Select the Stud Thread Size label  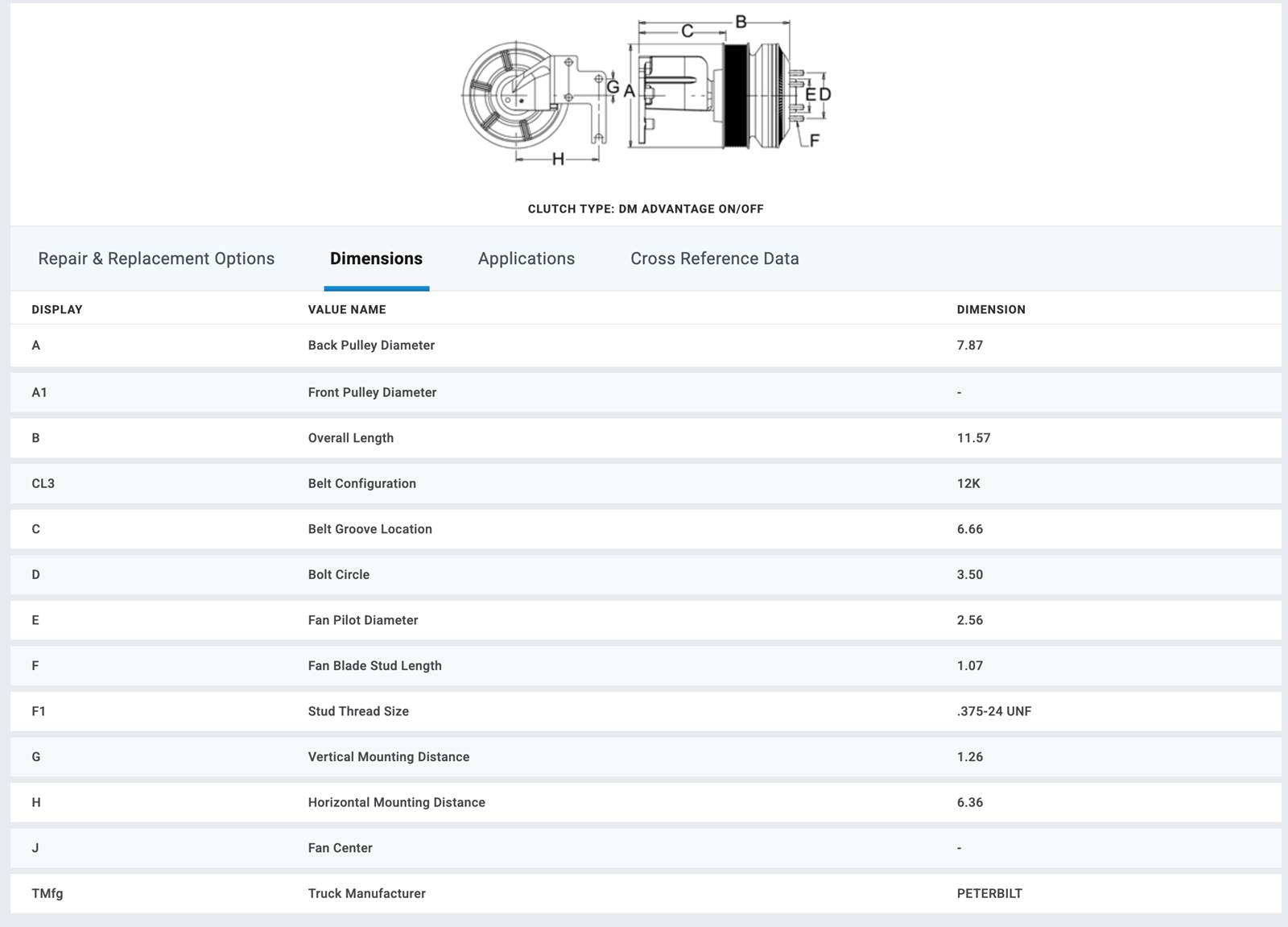coord(358,711)
